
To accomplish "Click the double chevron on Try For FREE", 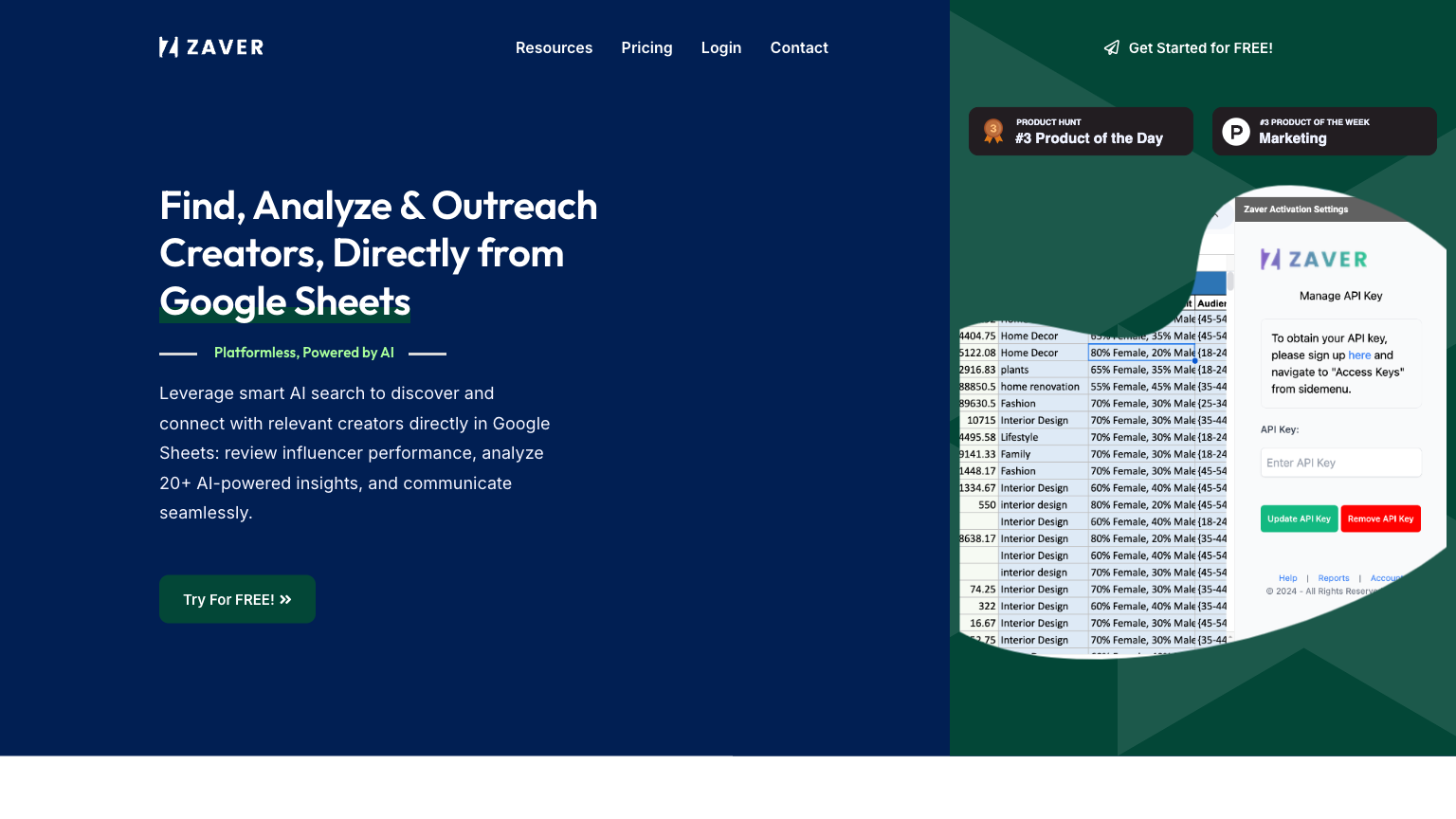I will [285, 600].
